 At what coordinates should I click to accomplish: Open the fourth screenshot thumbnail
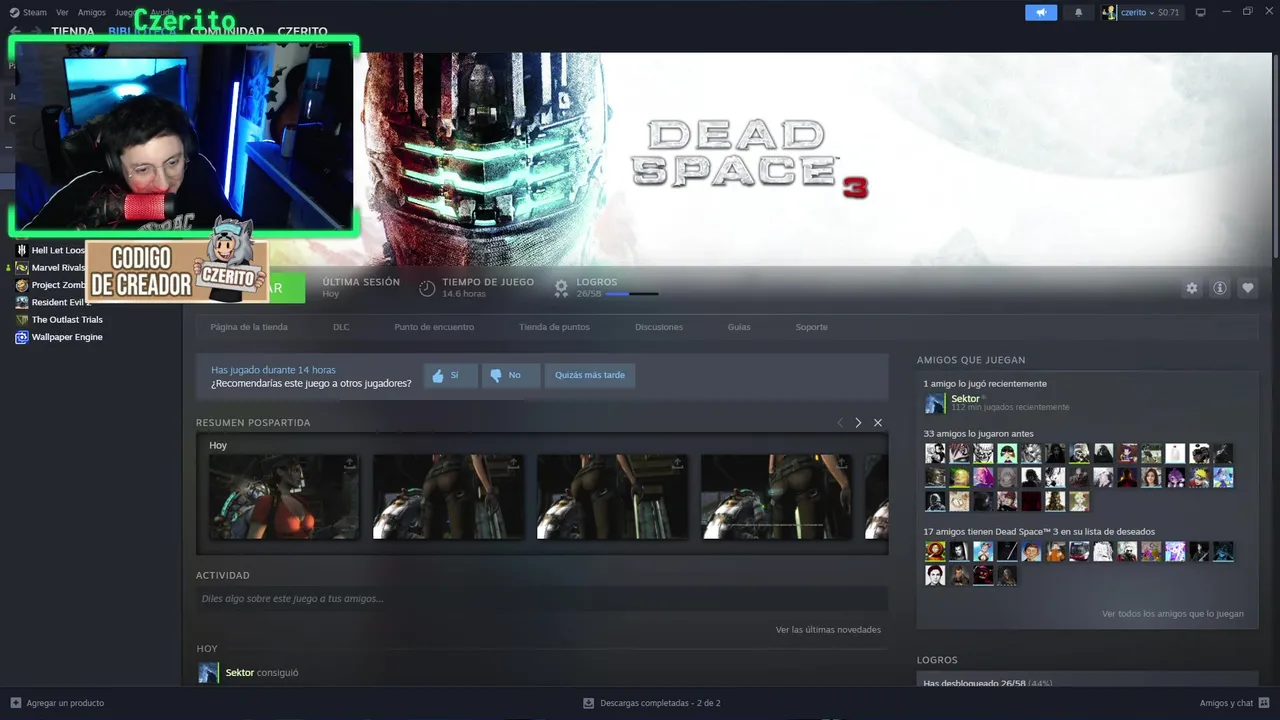tap(776, 497)
